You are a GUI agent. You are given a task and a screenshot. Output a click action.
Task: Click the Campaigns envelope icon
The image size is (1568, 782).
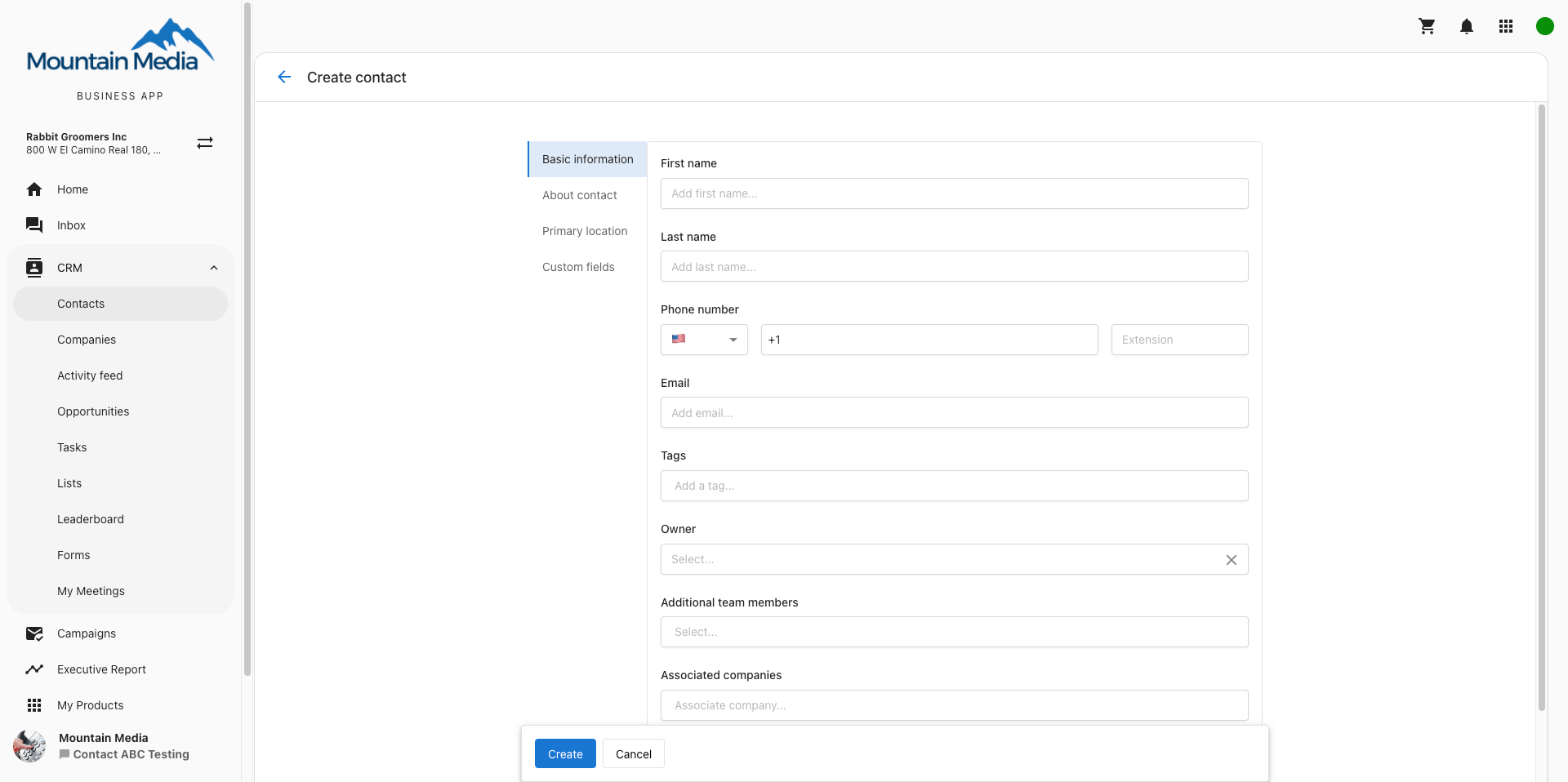click(x=34, y=633)
